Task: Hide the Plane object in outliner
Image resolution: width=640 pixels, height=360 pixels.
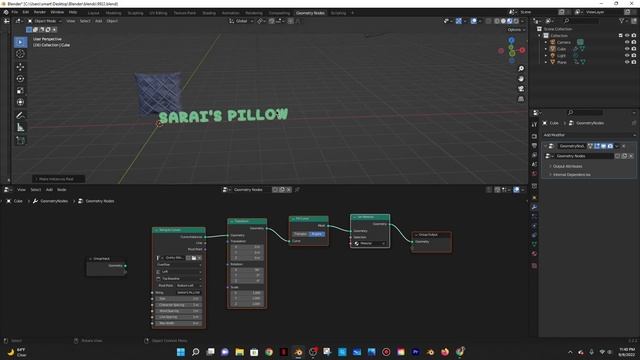Action: 627,62
